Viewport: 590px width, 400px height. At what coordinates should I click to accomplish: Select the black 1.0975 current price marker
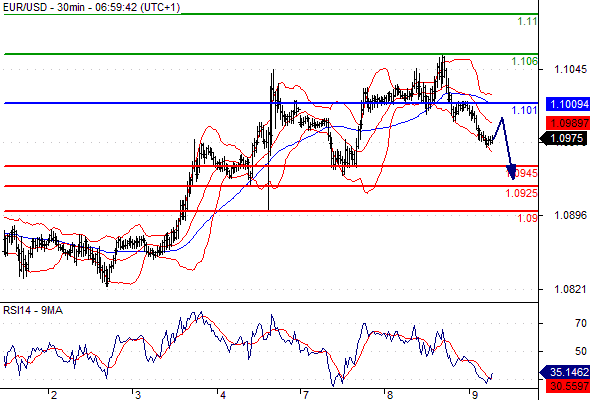[564, 138]
